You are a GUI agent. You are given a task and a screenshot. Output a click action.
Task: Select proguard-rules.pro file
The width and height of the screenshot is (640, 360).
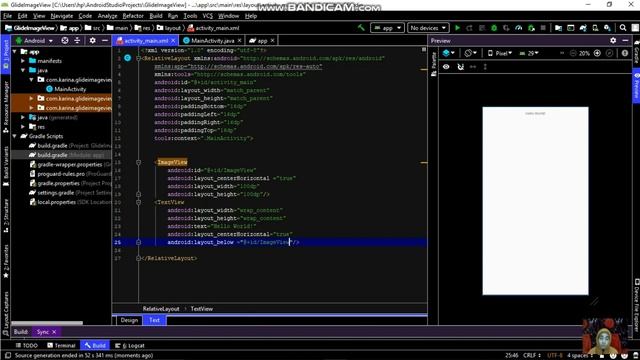61,174
